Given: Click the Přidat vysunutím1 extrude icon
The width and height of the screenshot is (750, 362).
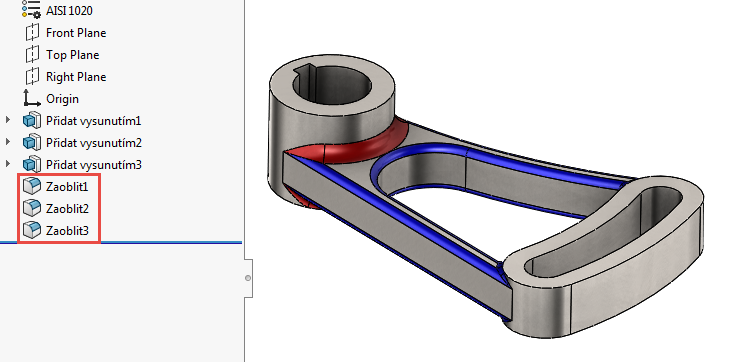Looking at the screenshot, I should pyautogui.click(x=32, y=121).
